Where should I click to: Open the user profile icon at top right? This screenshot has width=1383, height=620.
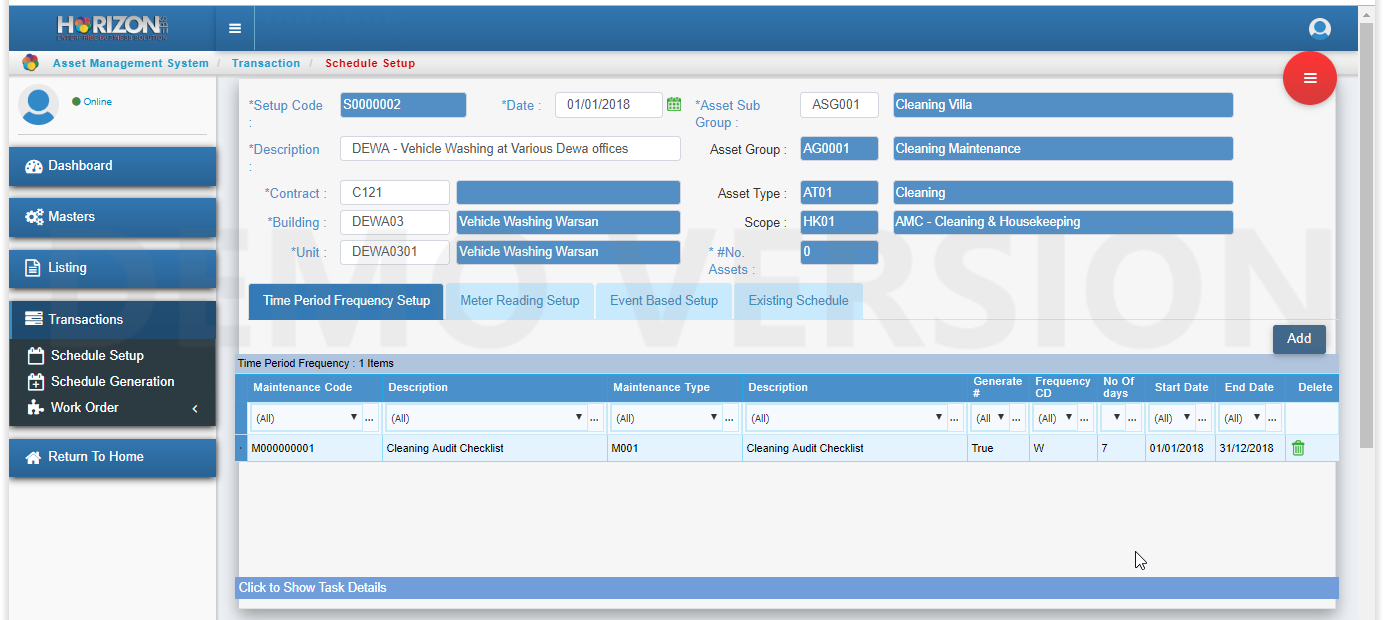point(1320,29)
